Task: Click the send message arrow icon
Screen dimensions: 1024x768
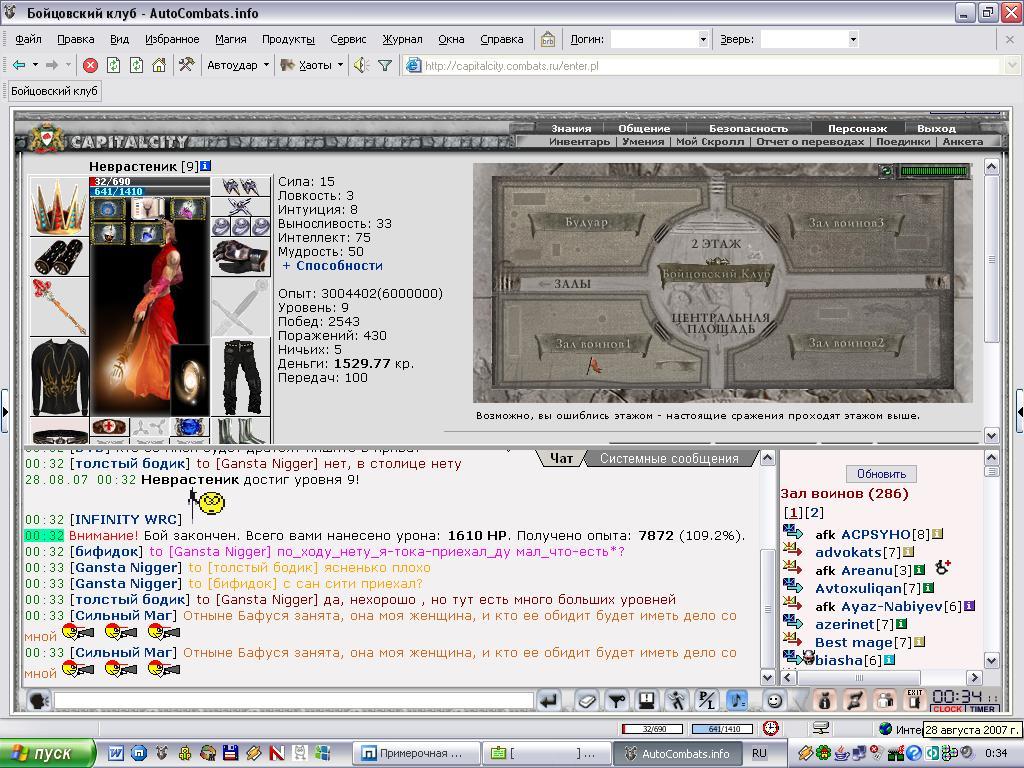Action: pyautogui.click(x=549, y=701)
